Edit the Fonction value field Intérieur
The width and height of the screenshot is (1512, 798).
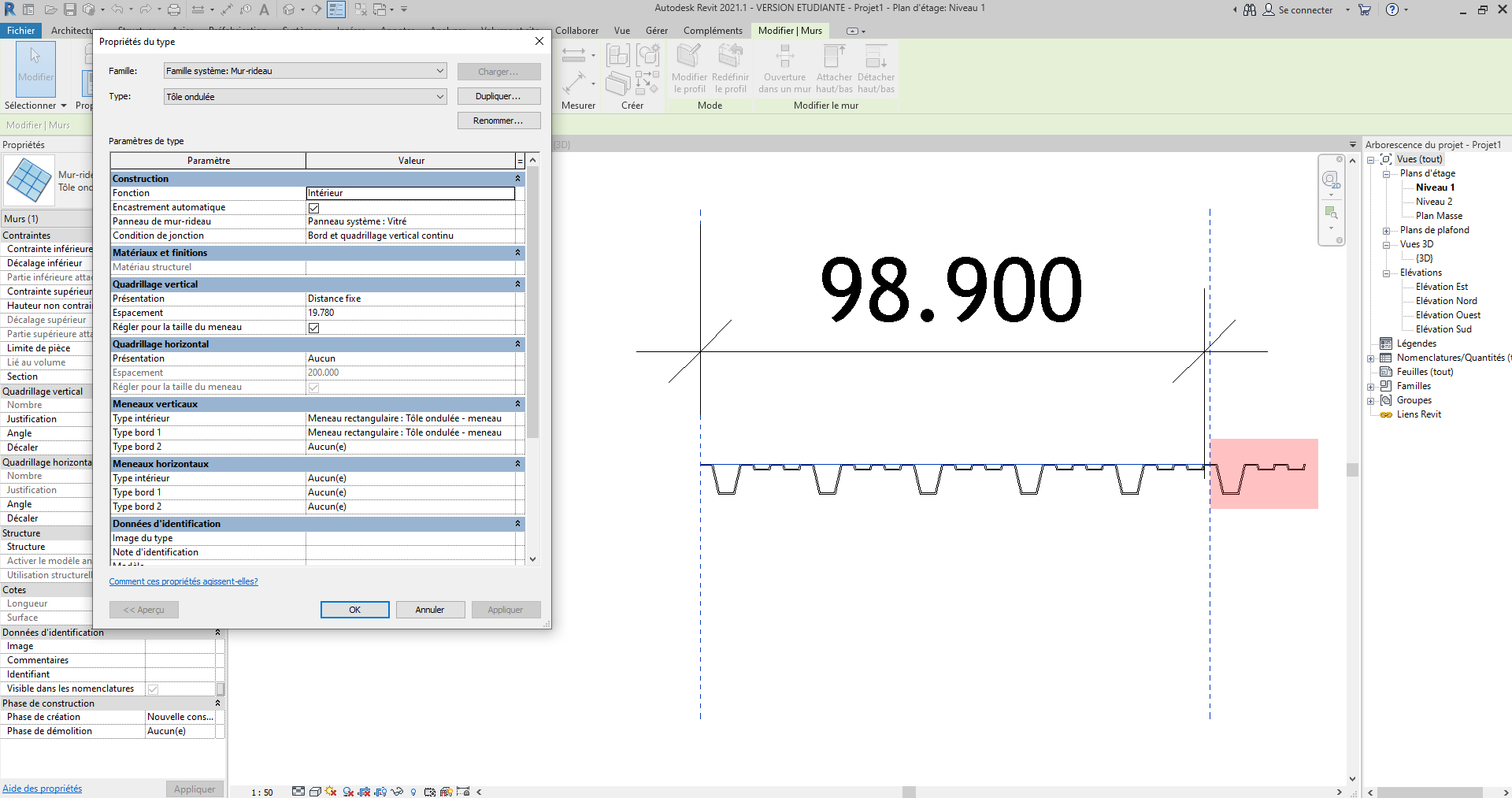coord(410,193)
